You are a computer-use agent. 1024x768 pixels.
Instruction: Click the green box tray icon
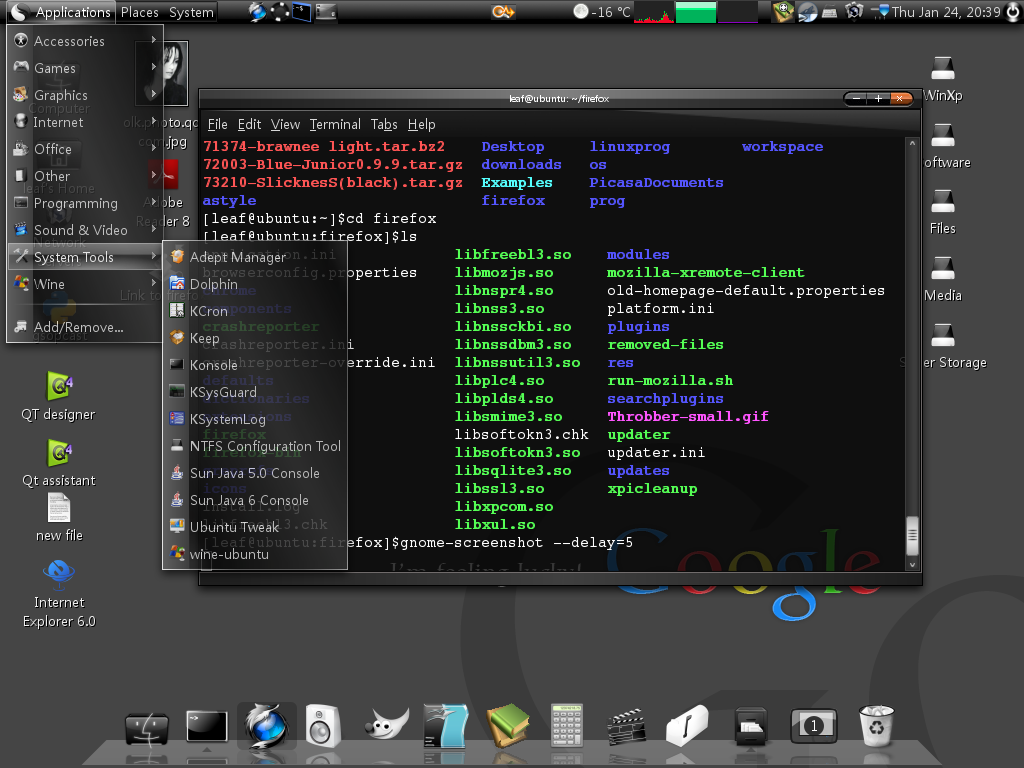[782, 12]
